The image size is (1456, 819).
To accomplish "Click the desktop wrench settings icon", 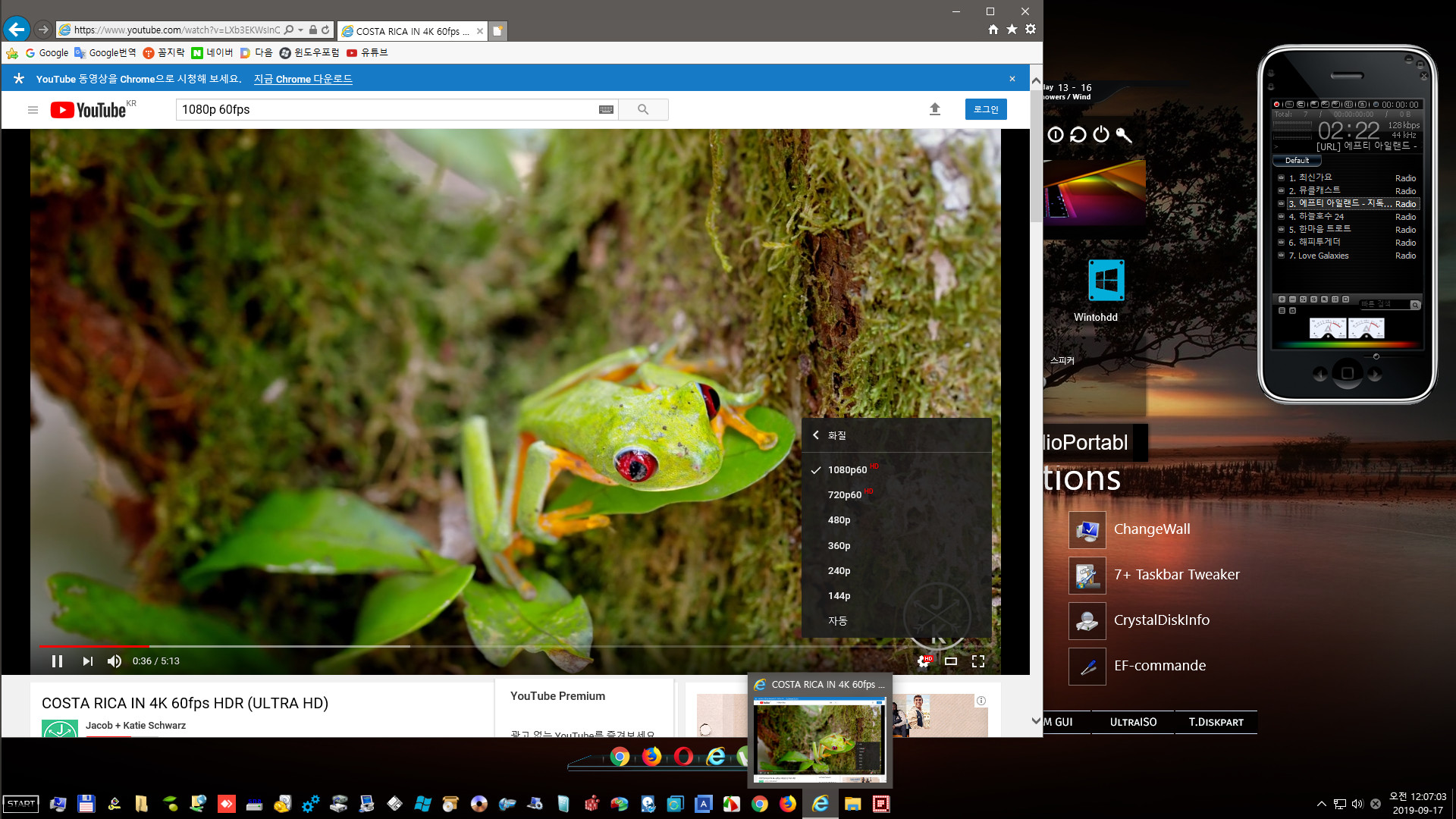I will (x=1124, y=135).
